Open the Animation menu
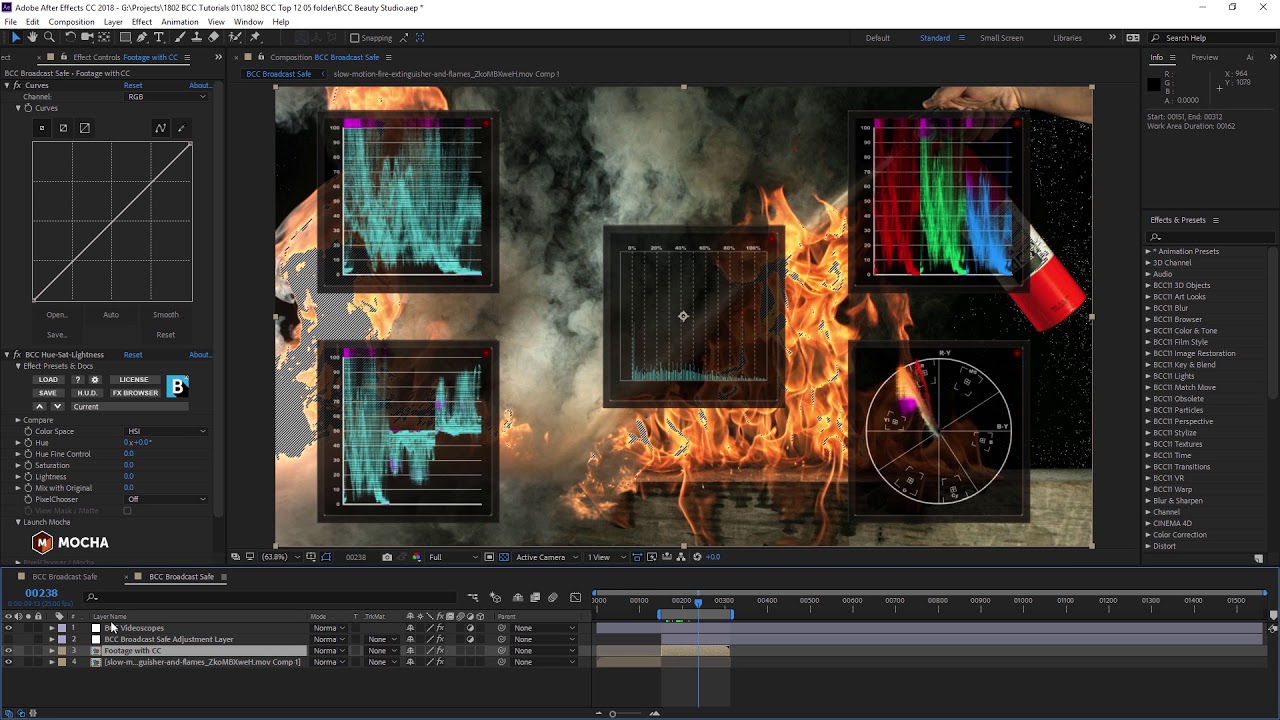The height and width of the screenshot is (720, 1280). [x=180, y=22]
